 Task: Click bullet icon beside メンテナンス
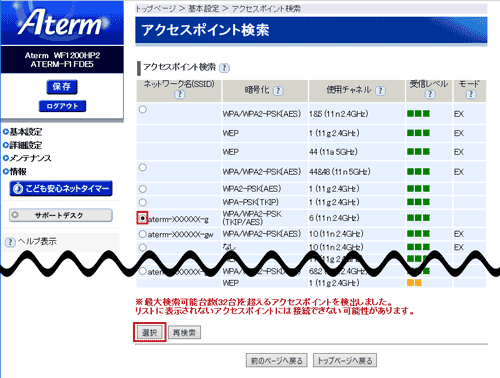coord(6,158)
